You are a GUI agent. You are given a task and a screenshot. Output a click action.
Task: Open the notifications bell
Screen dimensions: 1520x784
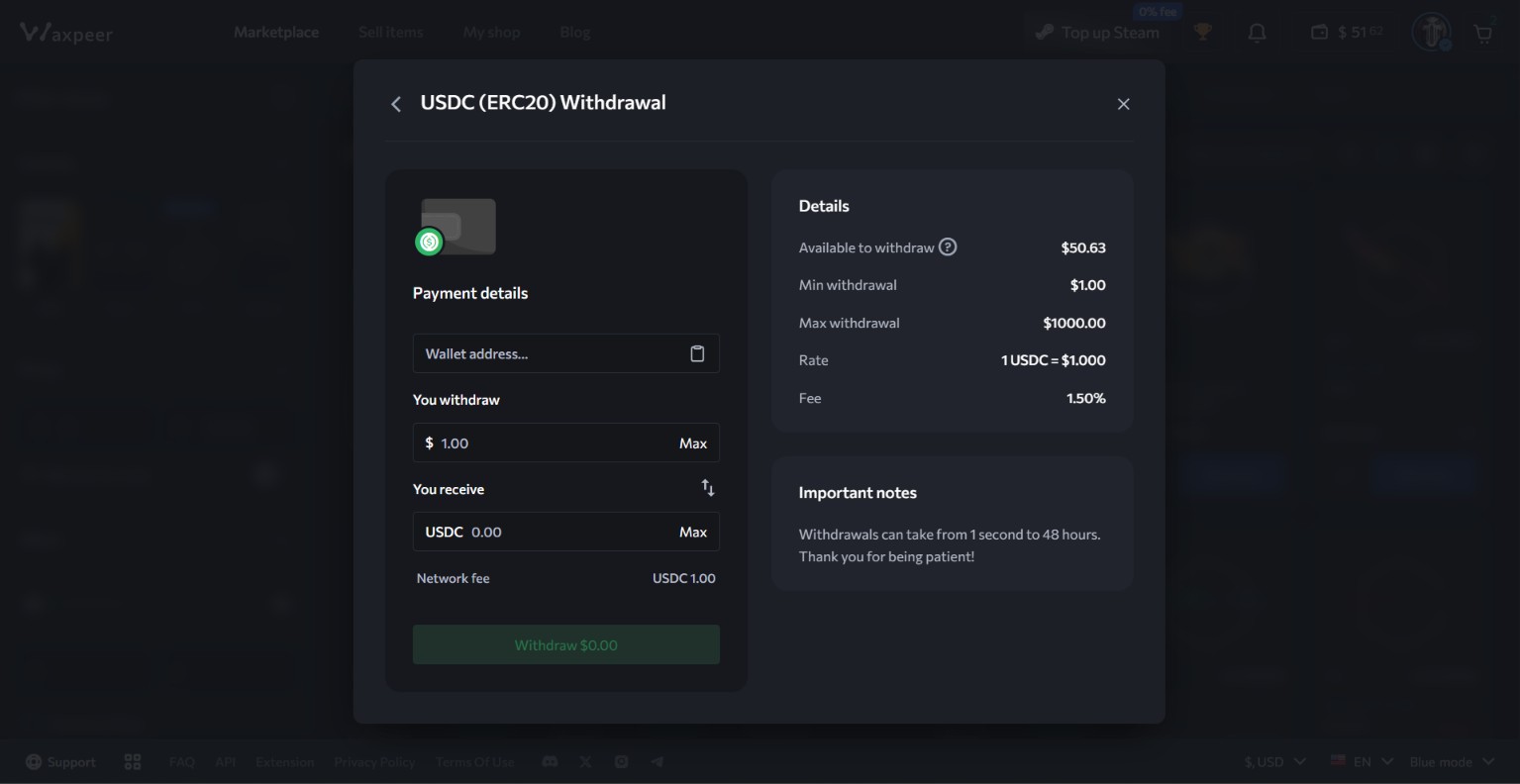tap(1257, 33)
